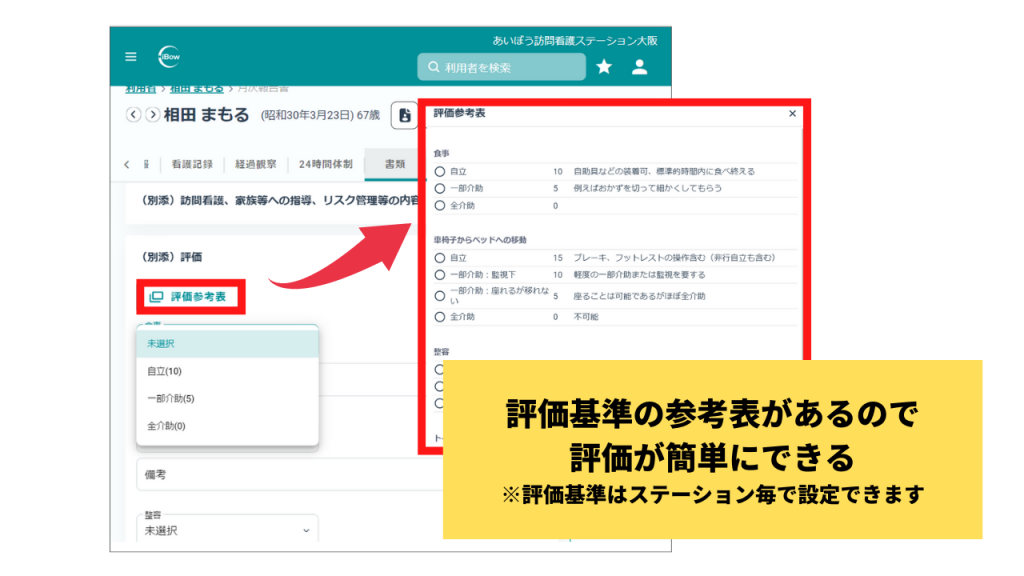Switch to the 書類 tab
The height and width of the screenshot is (576, 1024).
[395, 164]
